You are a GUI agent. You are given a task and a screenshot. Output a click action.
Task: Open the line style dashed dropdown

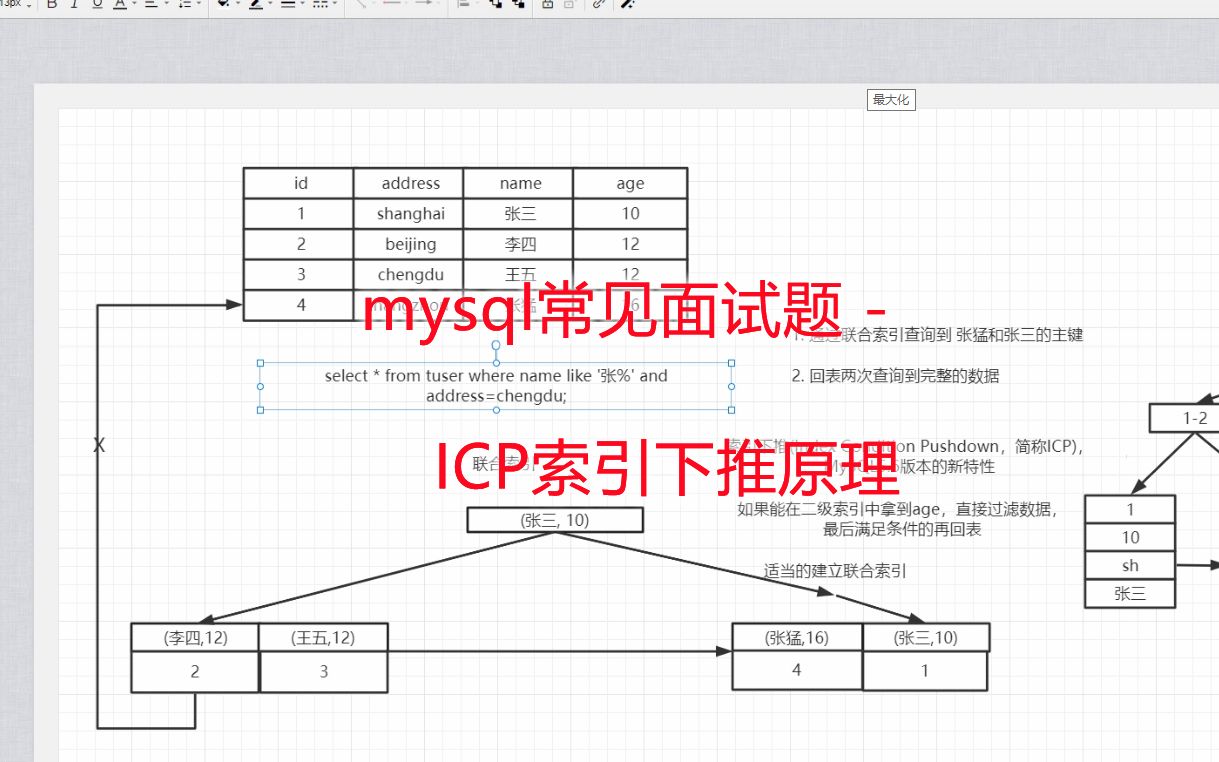coord(334,5)
